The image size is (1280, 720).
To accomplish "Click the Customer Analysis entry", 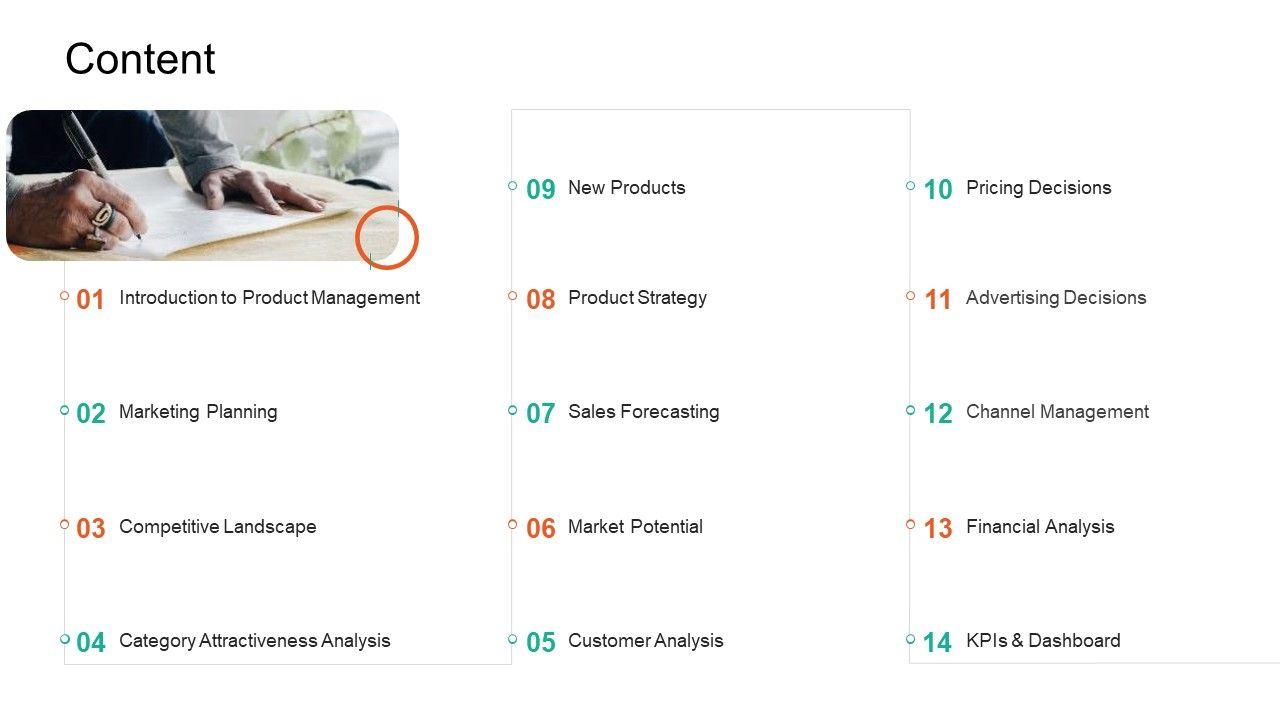I will click(x=645, y=641).
